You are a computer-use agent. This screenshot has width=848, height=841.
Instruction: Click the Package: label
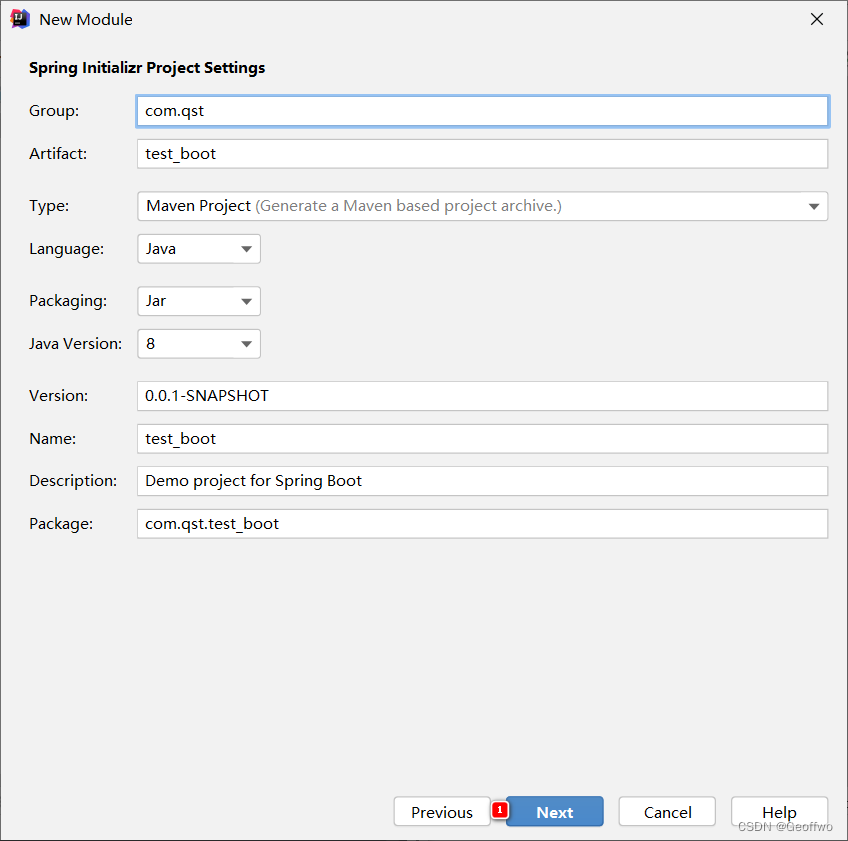tap(61, 524)
